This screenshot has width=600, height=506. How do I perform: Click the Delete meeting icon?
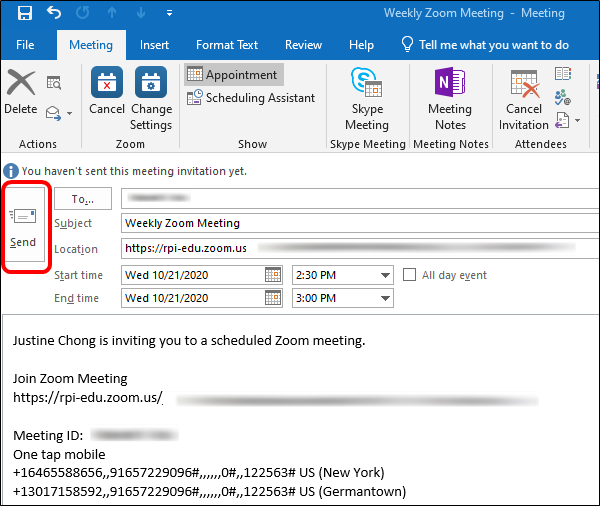click(x=21, y=82)
